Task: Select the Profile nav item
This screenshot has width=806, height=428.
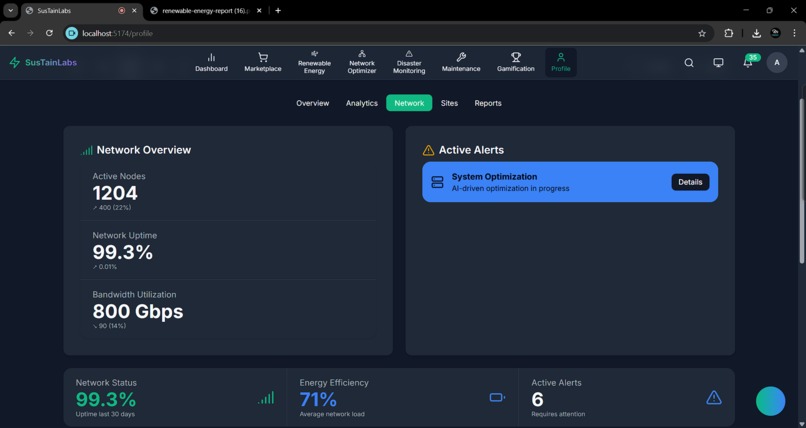Action: 561,62
